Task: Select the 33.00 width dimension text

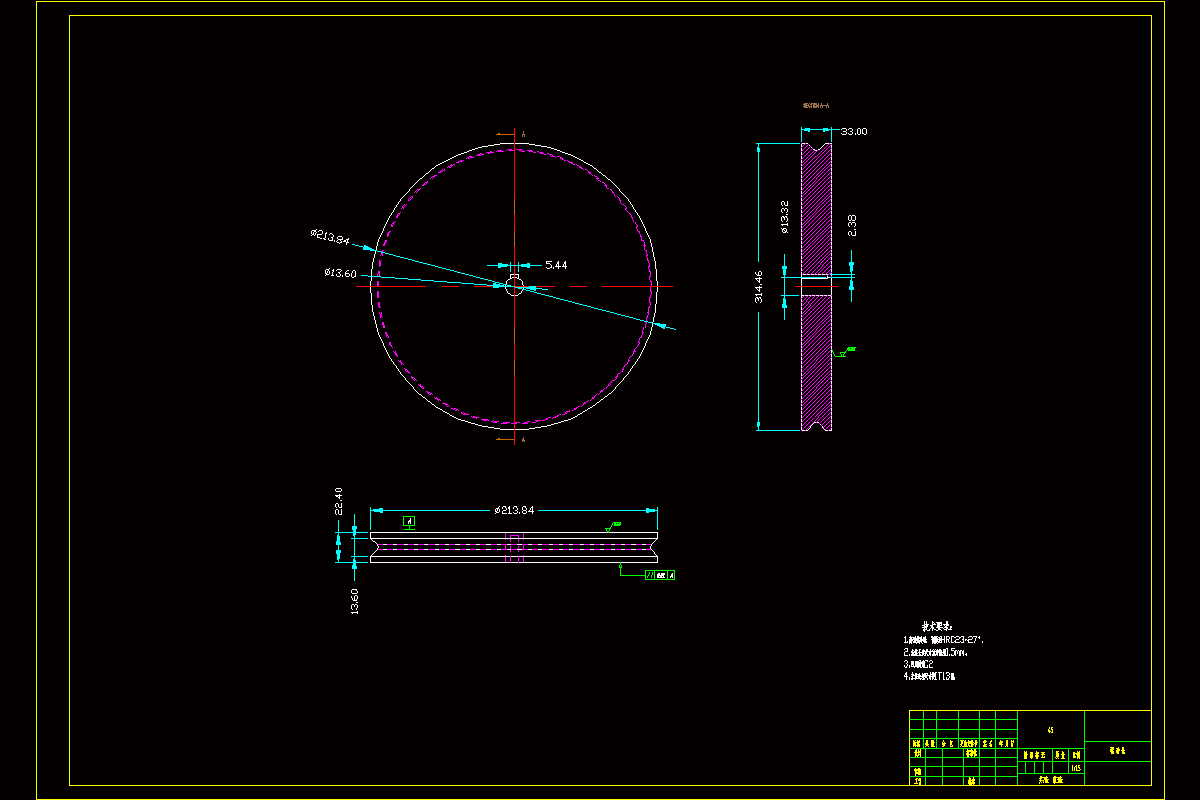Action: [853, 131]
